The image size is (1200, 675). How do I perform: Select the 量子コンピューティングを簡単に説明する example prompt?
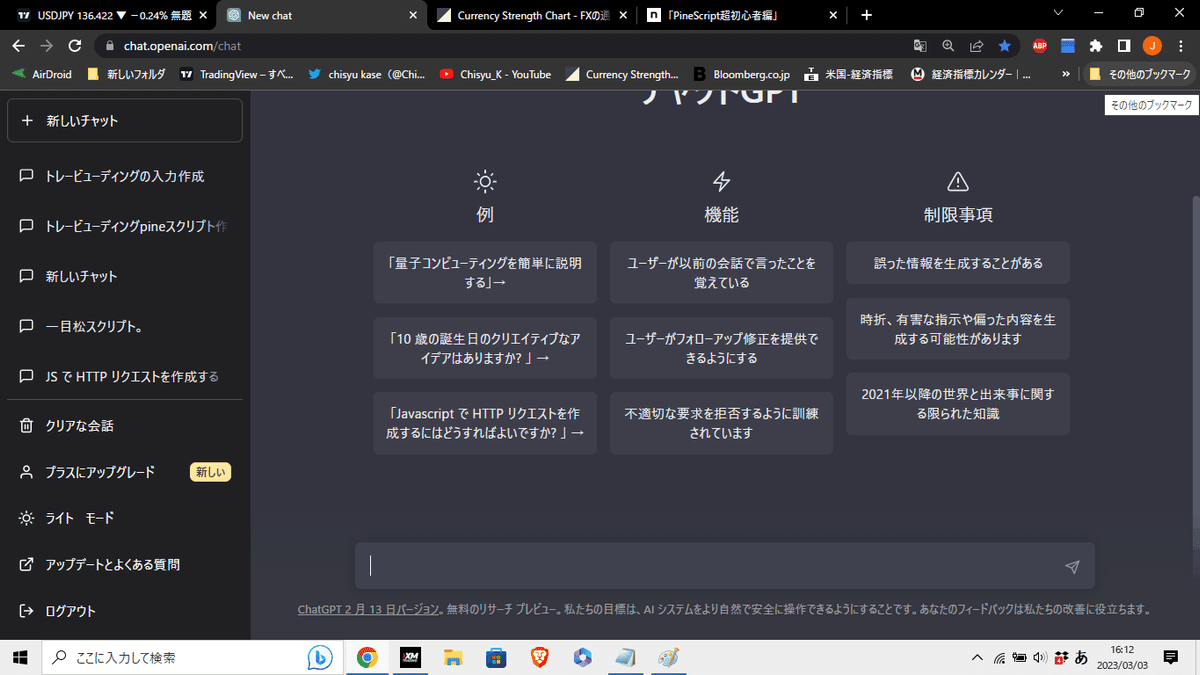click(x=485, y=272)
